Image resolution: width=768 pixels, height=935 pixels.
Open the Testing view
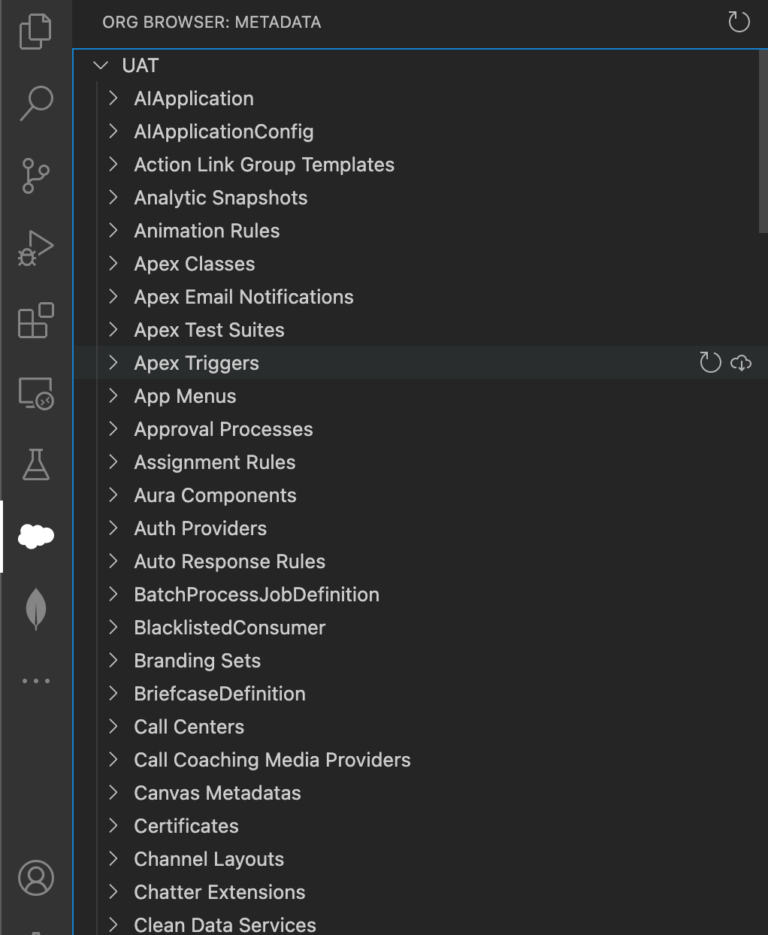pos(36,463)
